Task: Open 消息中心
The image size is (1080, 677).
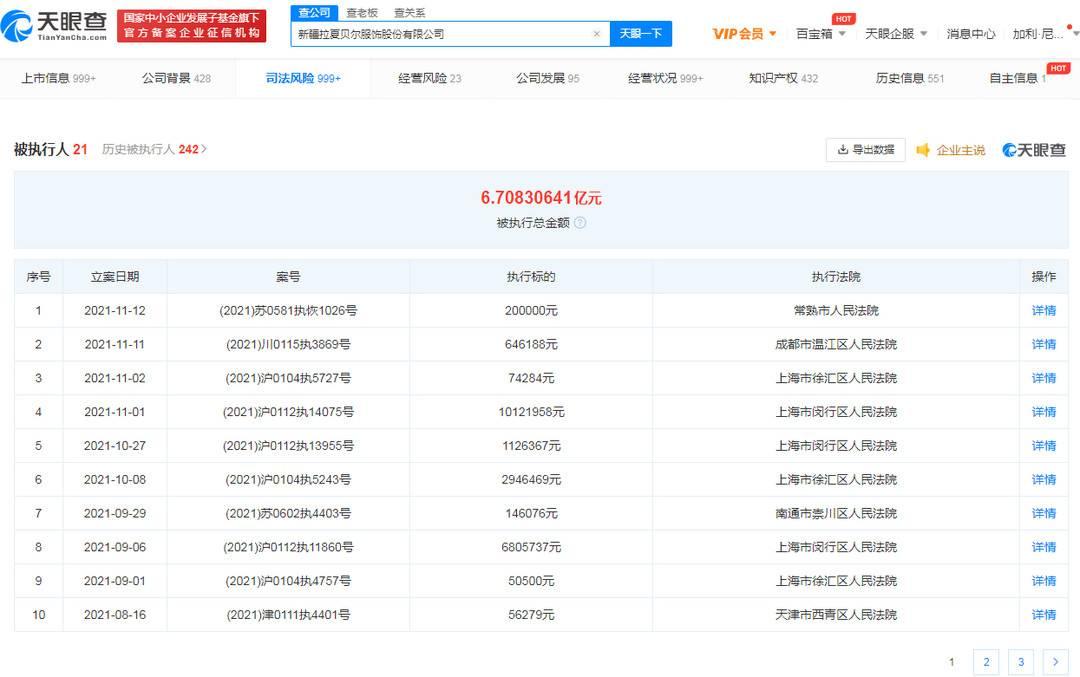Action: coord(970,34)
